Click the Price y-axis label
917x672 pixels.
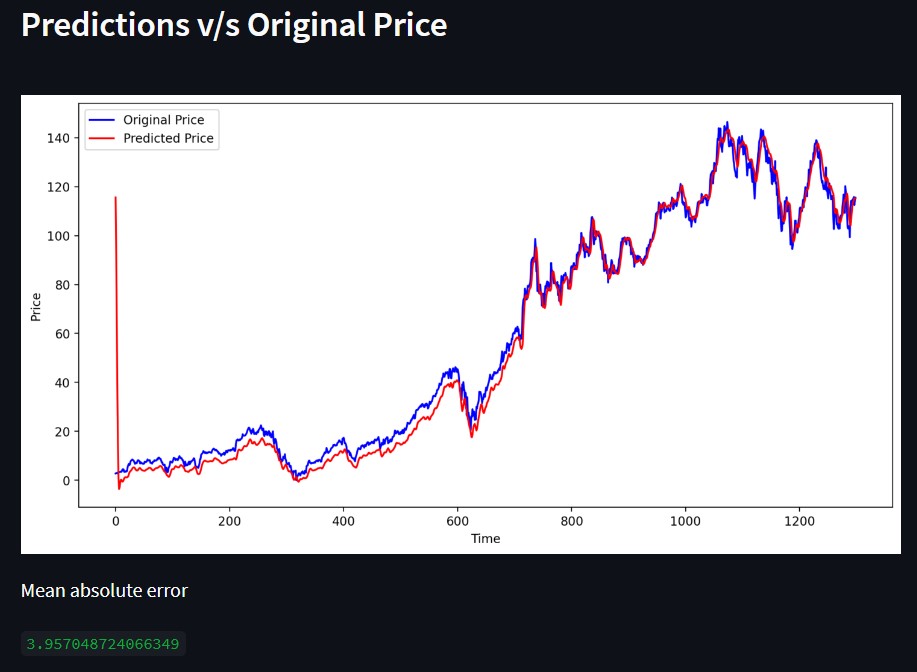[x=36, y=307]
